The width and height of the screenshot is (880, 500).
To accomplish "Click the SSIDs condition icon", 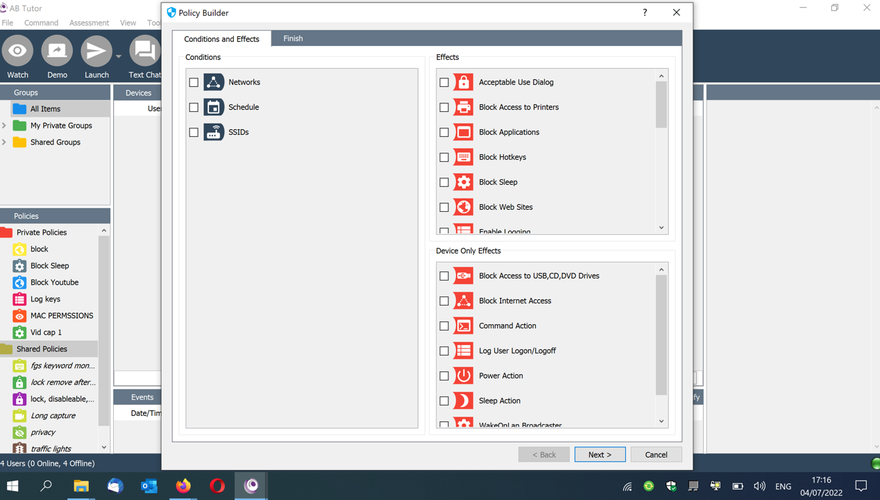I will coord(214,132).
